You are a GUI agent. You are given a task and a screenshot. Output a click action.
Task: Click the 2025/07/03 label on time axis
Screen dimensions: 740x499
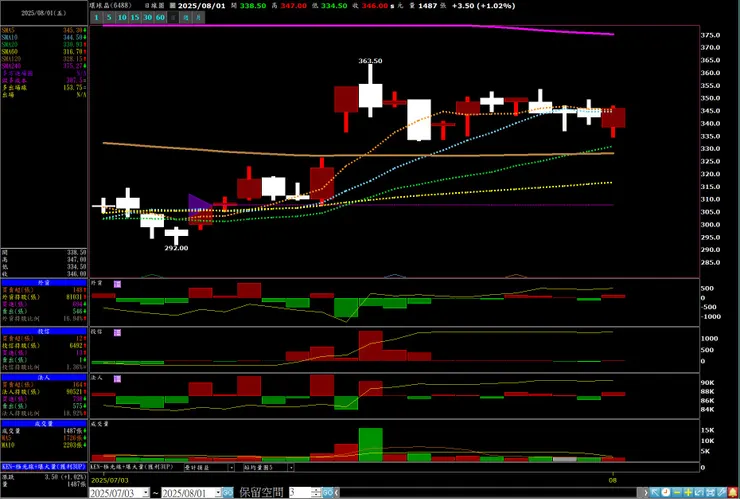tap(109, 480)
